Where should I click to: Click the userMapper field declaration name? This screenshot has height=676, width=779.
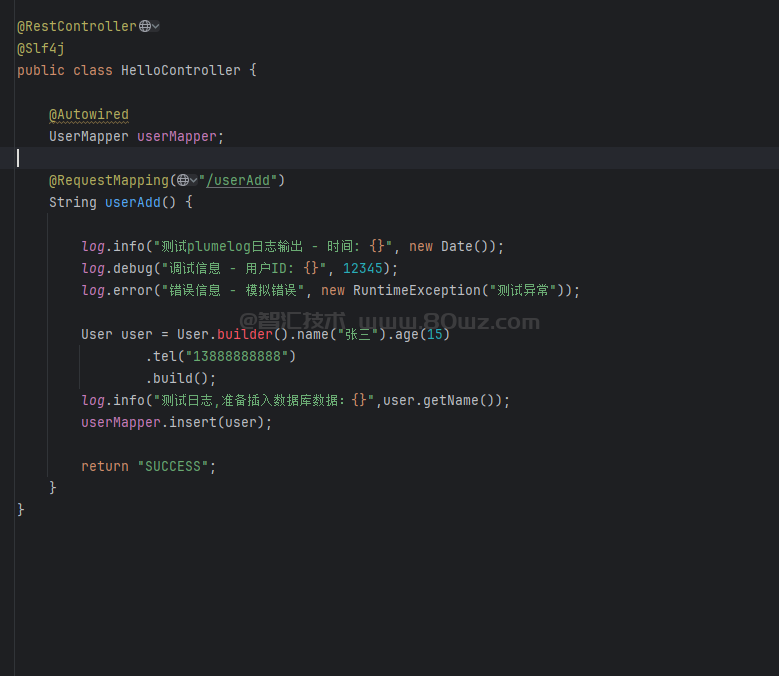(176, 136)
